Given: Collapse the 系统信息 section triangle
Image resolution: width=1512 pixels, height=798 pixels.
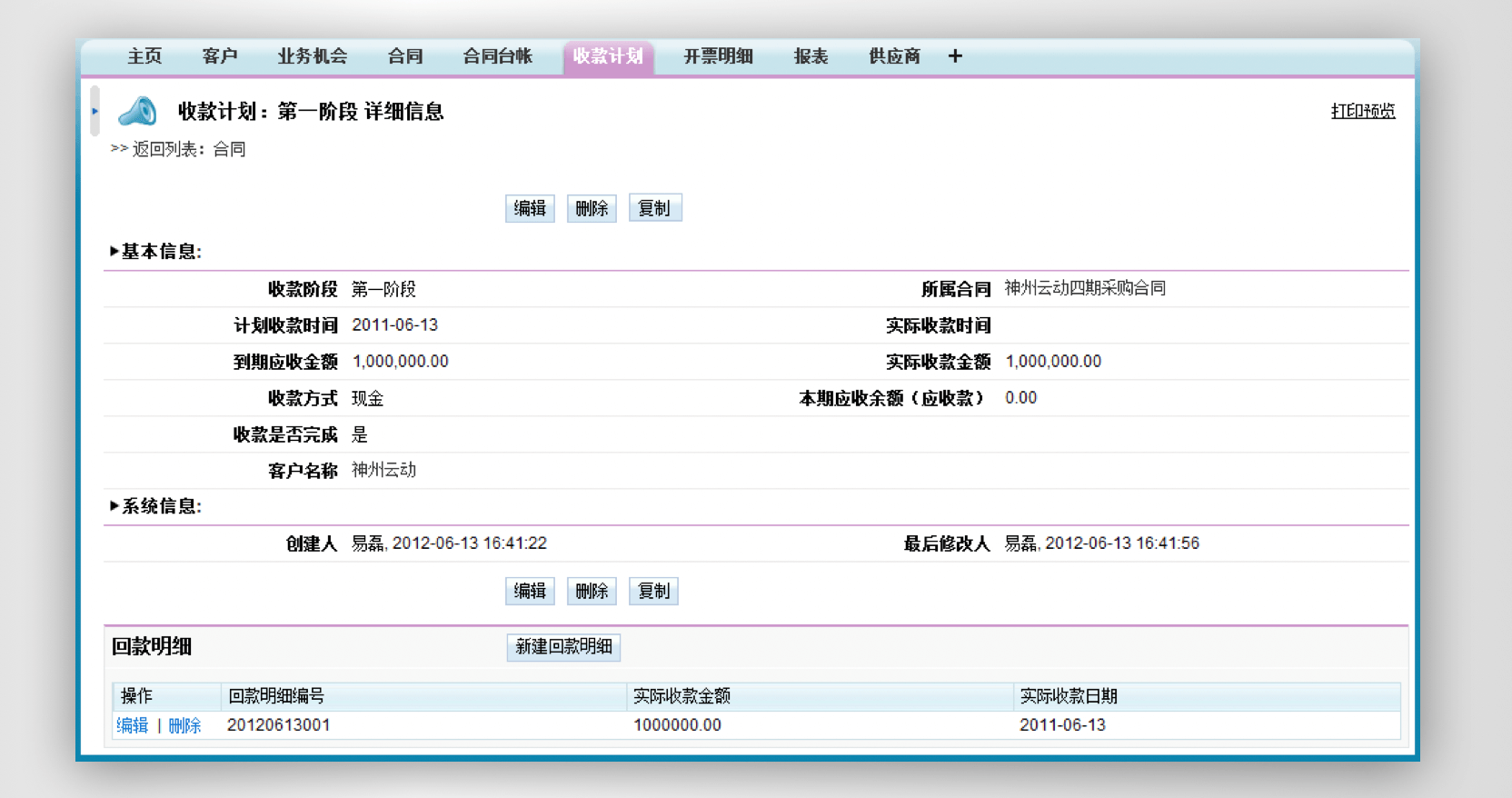Looking at the screenshot, I should [x=114, y=506].
